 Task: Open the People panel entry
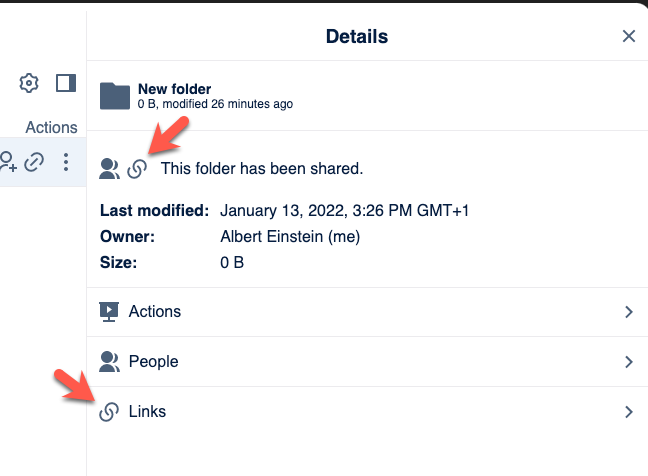pos(367,362)
